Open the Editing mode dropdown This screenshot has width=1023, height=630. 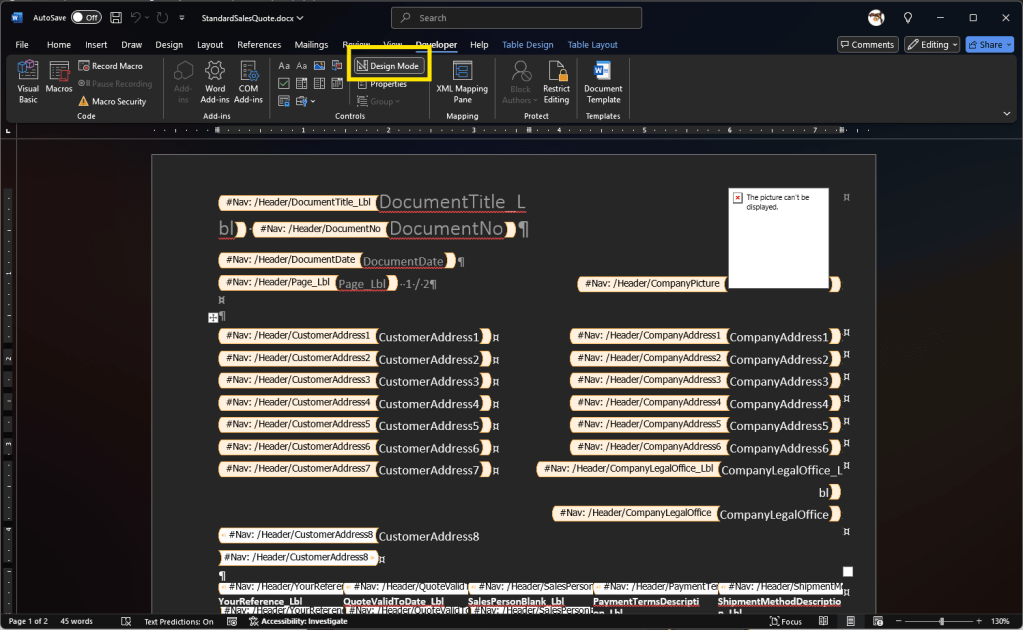click(931, 44)
